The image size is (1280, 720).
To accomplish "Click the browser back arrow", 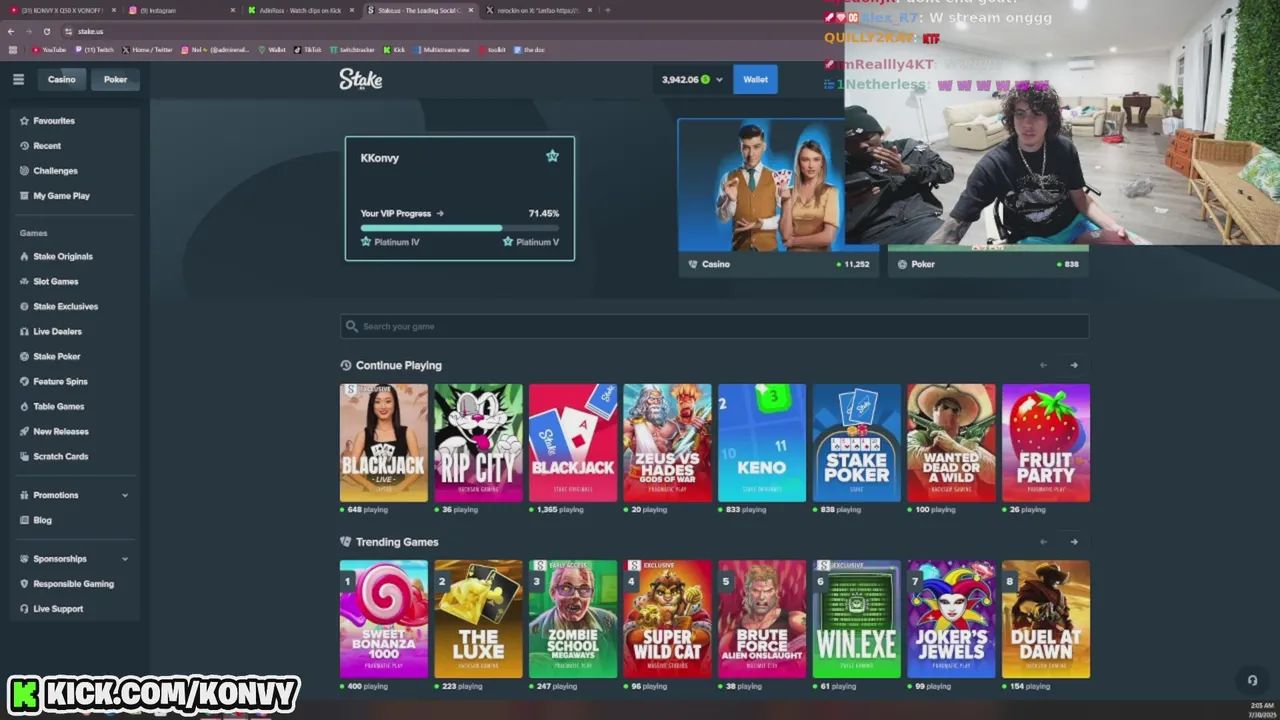I will point(11,31).
